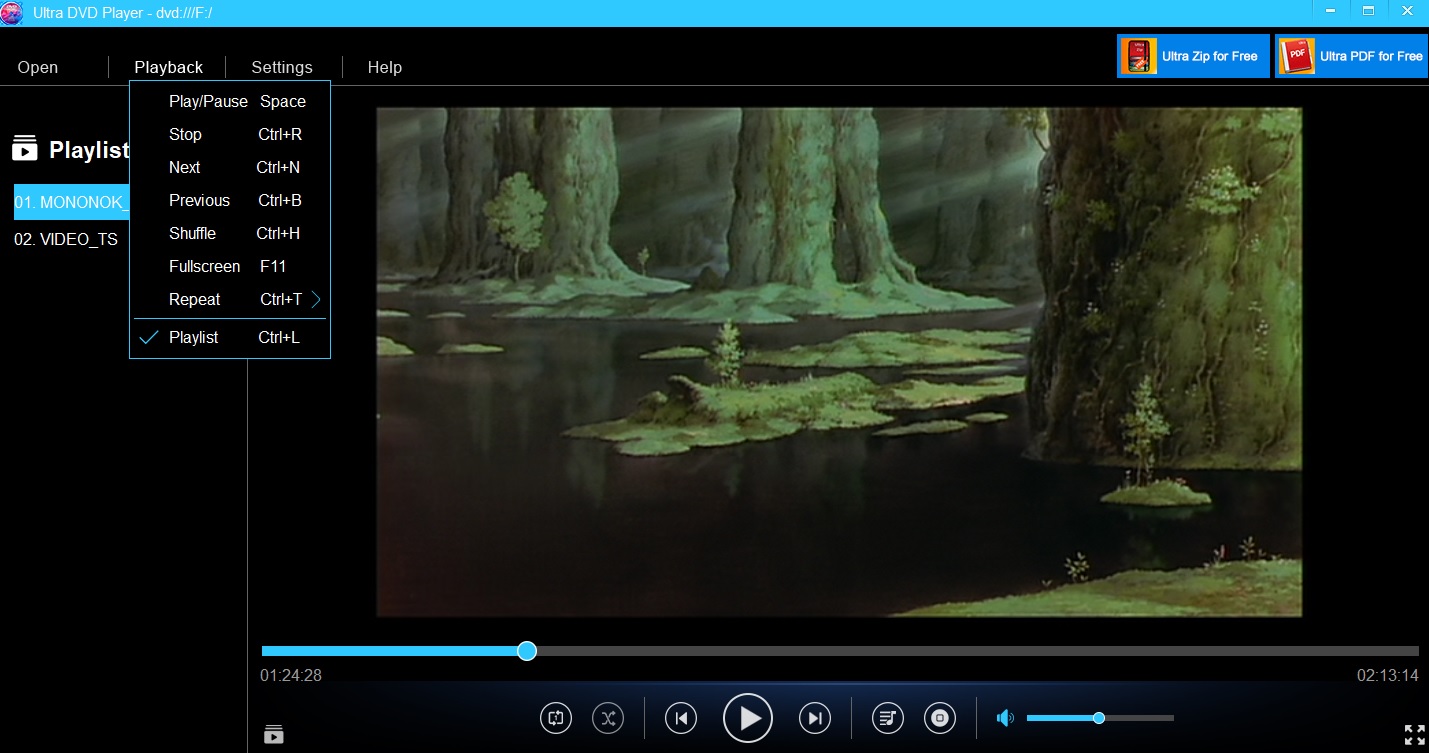Image resolution: width=1429 pixels, height=753 pixels.
Task: Choose Stop in the Playback menu
Action: tap(230, 134)
